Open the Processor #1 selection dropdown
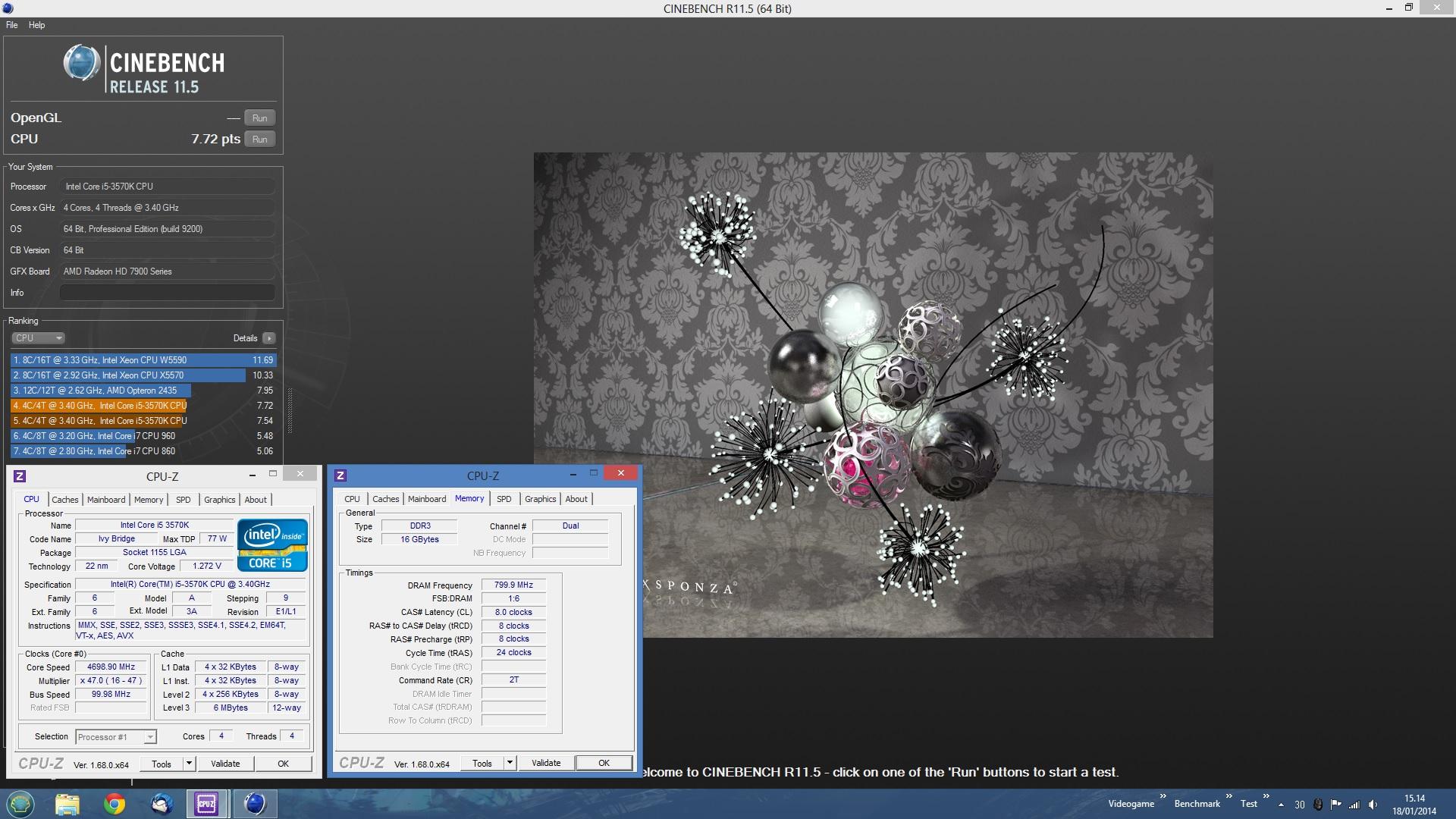Image resolution: width=1456 pixels, height=819 pixels. click(116, 737)
